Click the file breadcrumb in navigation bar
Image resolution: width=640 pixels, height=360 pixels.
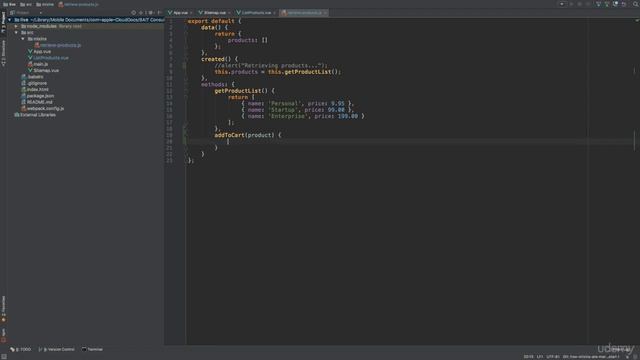pos(78,4)
